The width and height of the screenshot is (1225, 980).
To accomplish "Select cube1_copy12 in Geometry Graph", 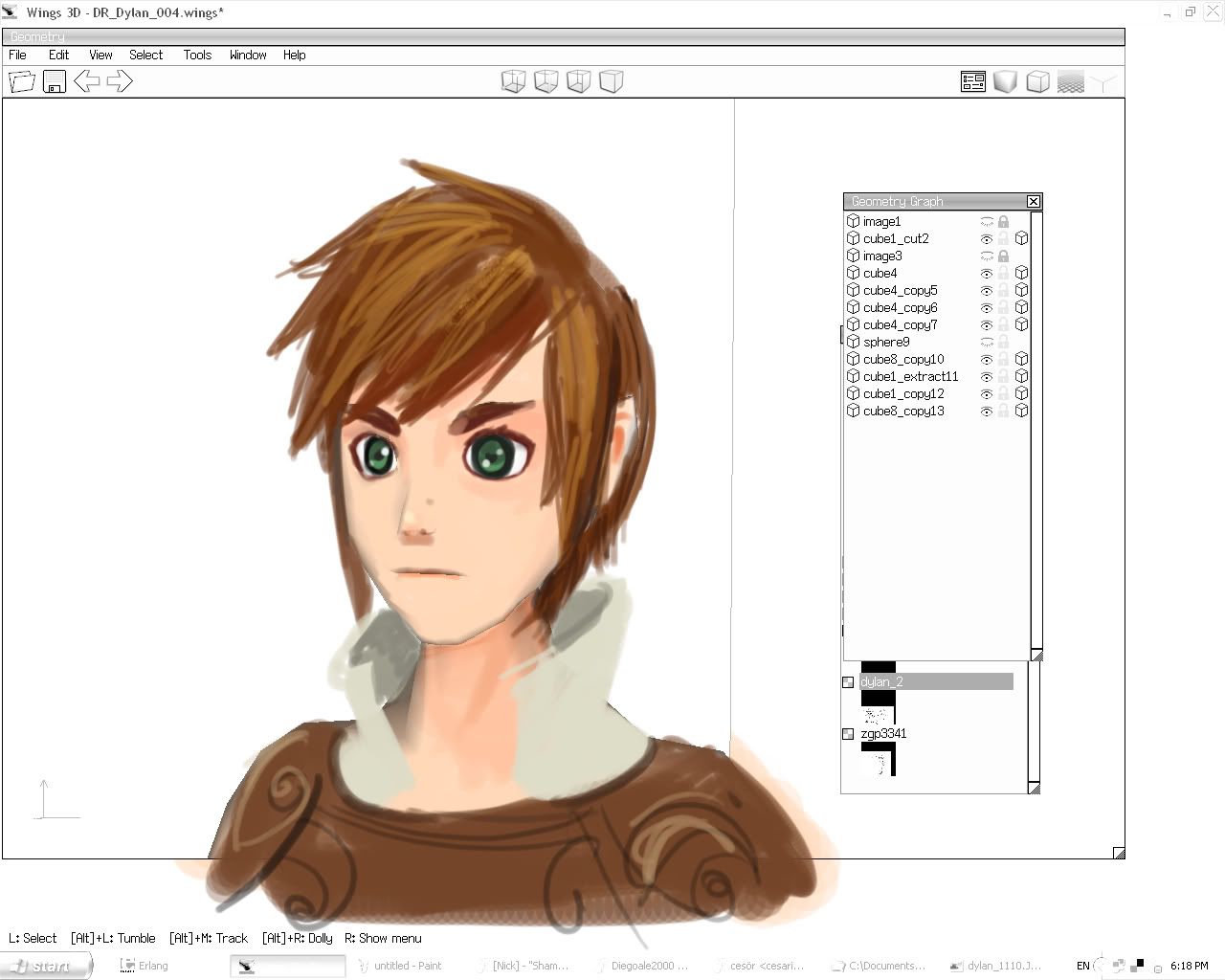I will (x=903, y=393).
